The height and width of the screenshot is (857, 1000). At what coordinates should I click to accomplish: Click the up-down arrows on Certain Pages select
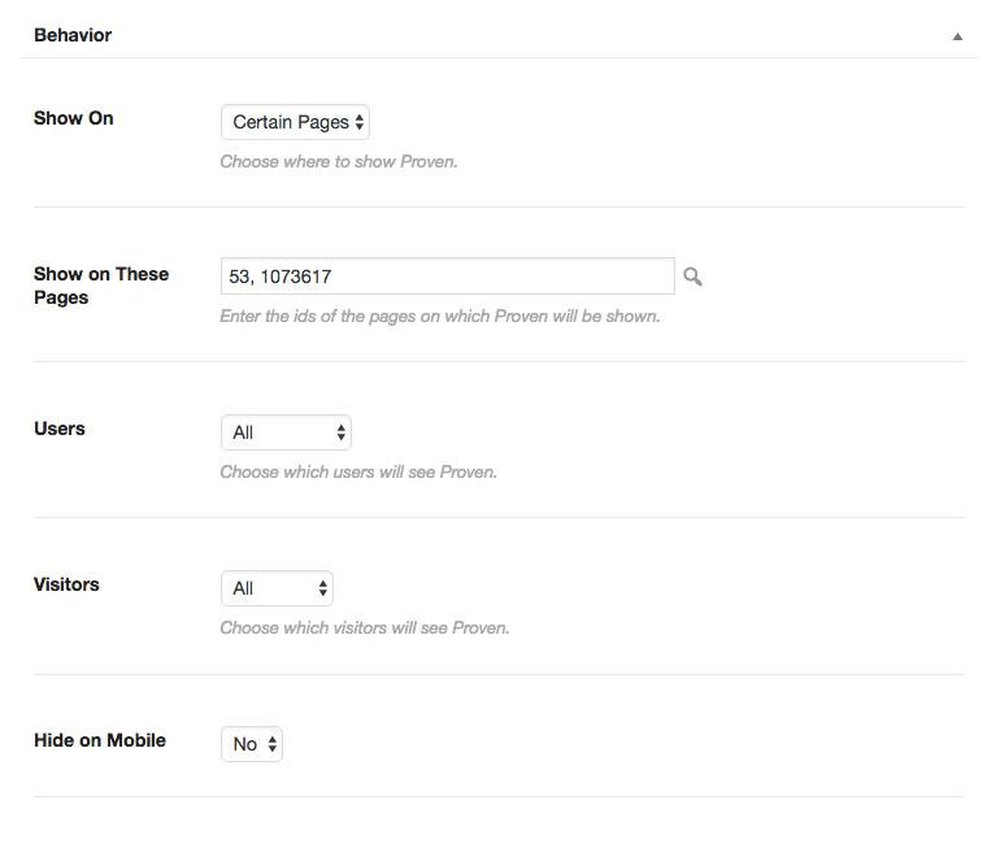coord(359,122)
